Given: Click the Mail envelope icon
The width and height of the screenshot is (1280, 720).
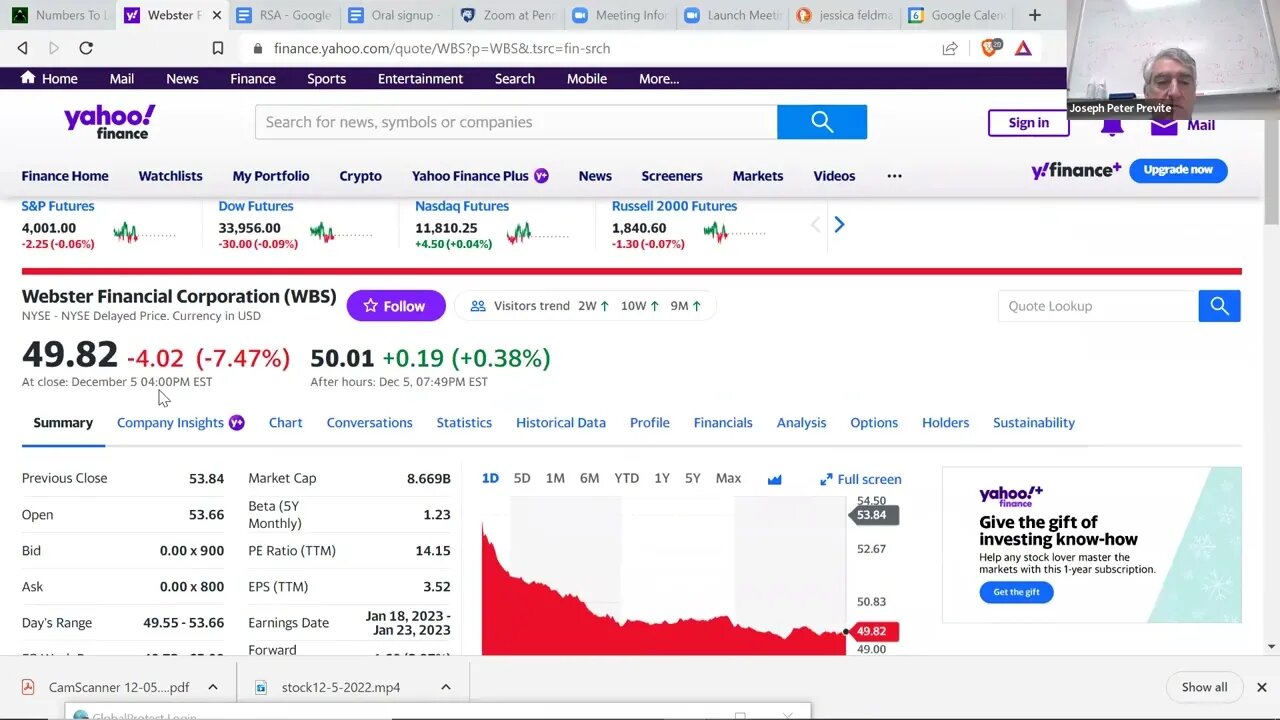Looking at the screenshot, I should point(1163,125).
